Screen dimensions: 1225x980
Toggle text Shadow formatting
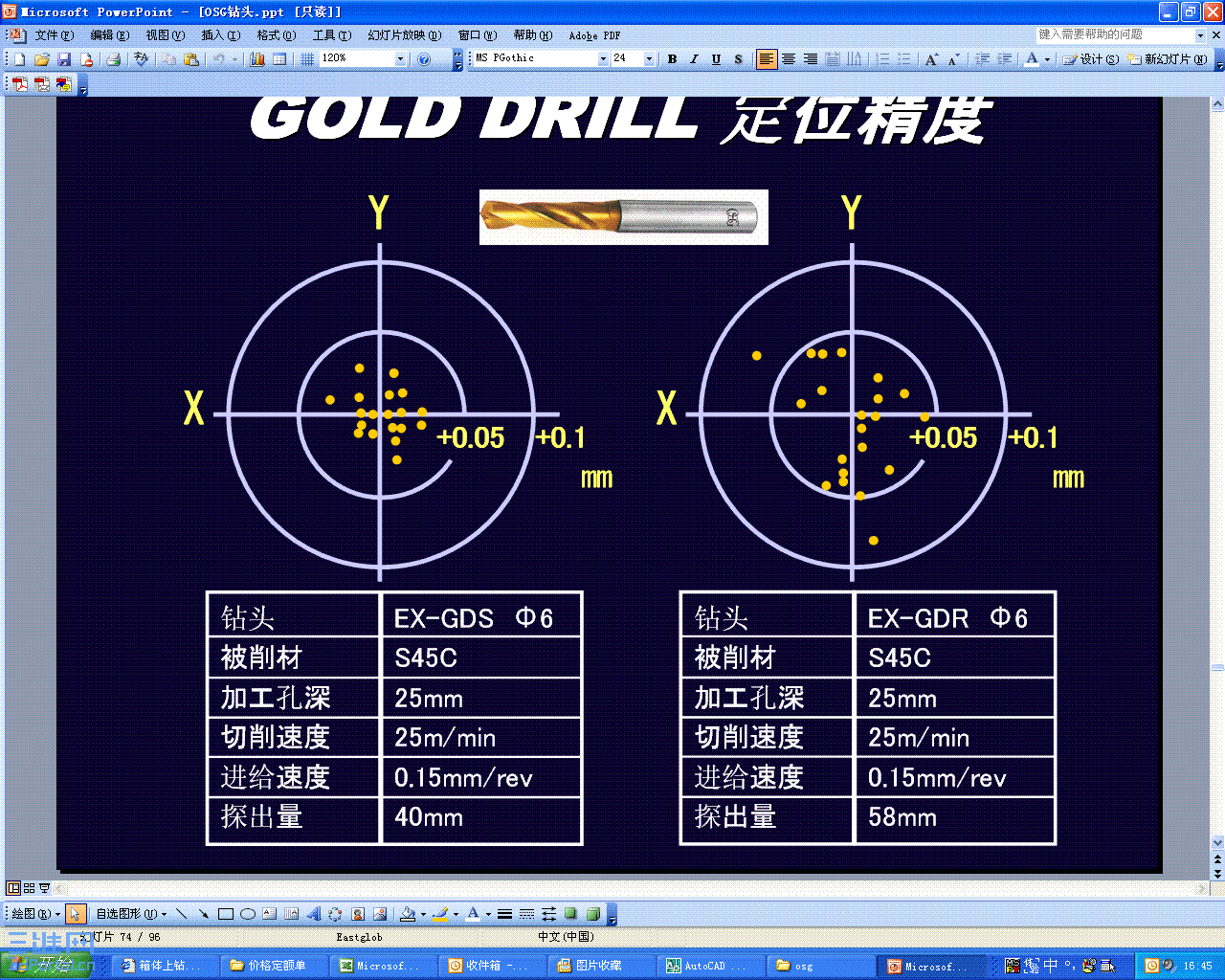(738, 59)
